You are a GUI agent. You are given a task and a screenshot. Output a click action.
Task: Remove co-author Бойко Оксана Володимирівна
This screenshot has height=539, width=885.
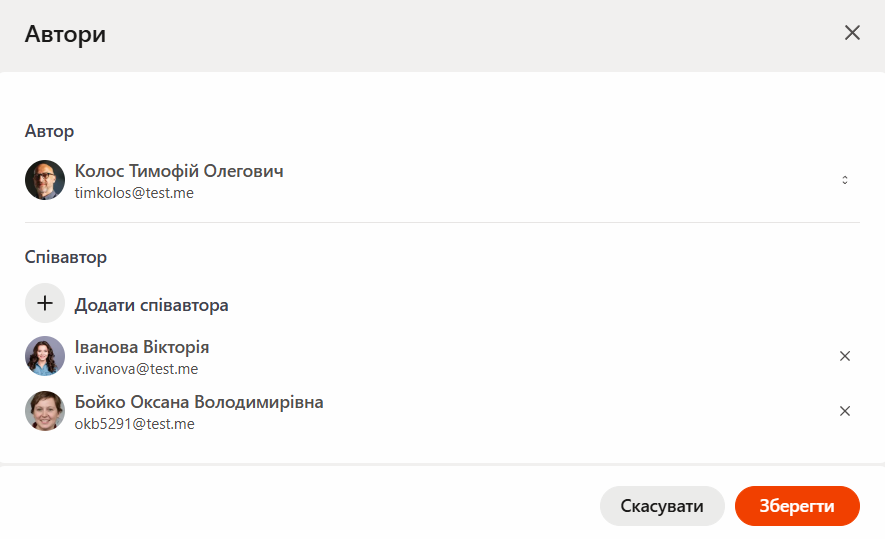tap(844, 411)
